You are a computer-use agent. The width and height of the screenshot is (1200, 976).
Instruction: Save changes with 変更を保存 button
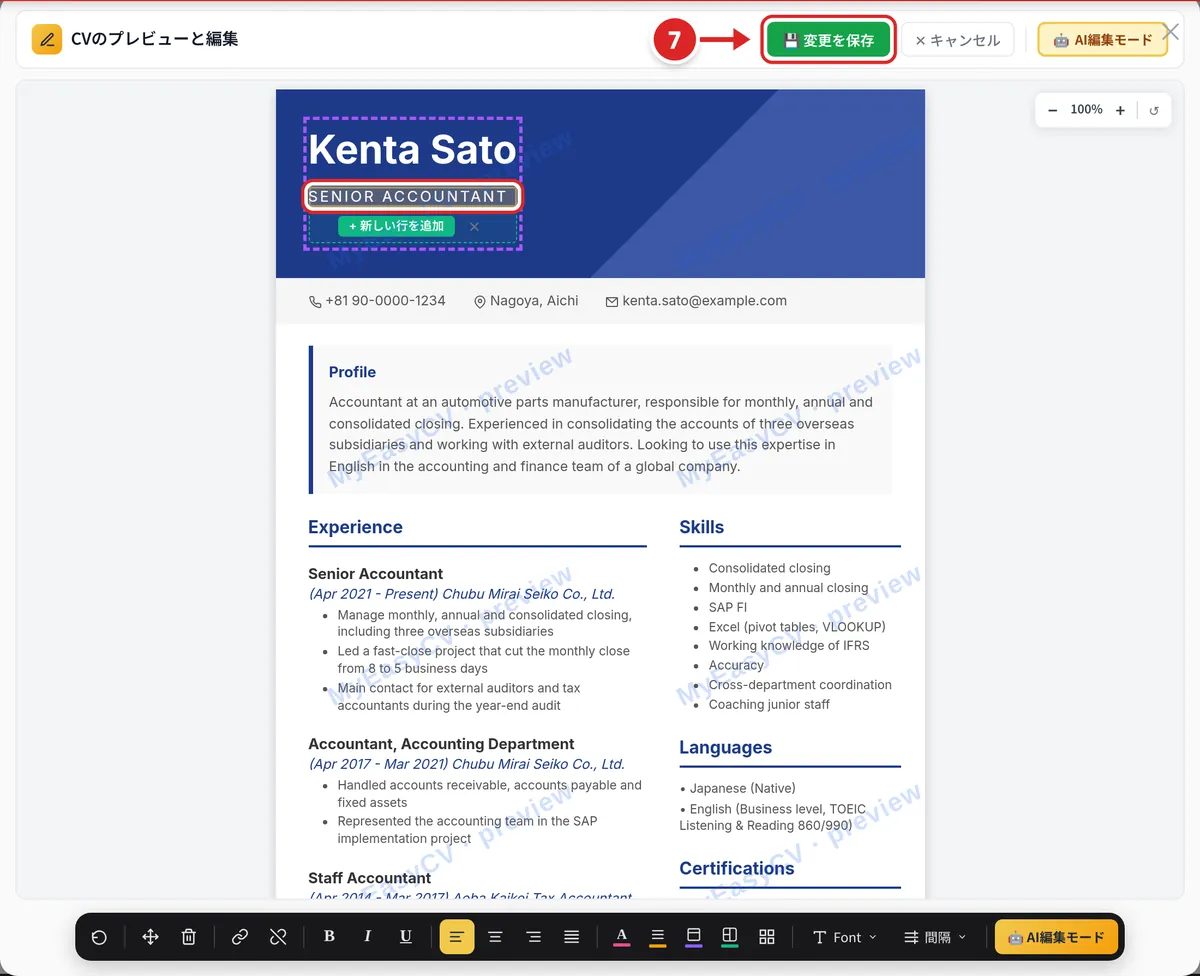tap(828, 40)
